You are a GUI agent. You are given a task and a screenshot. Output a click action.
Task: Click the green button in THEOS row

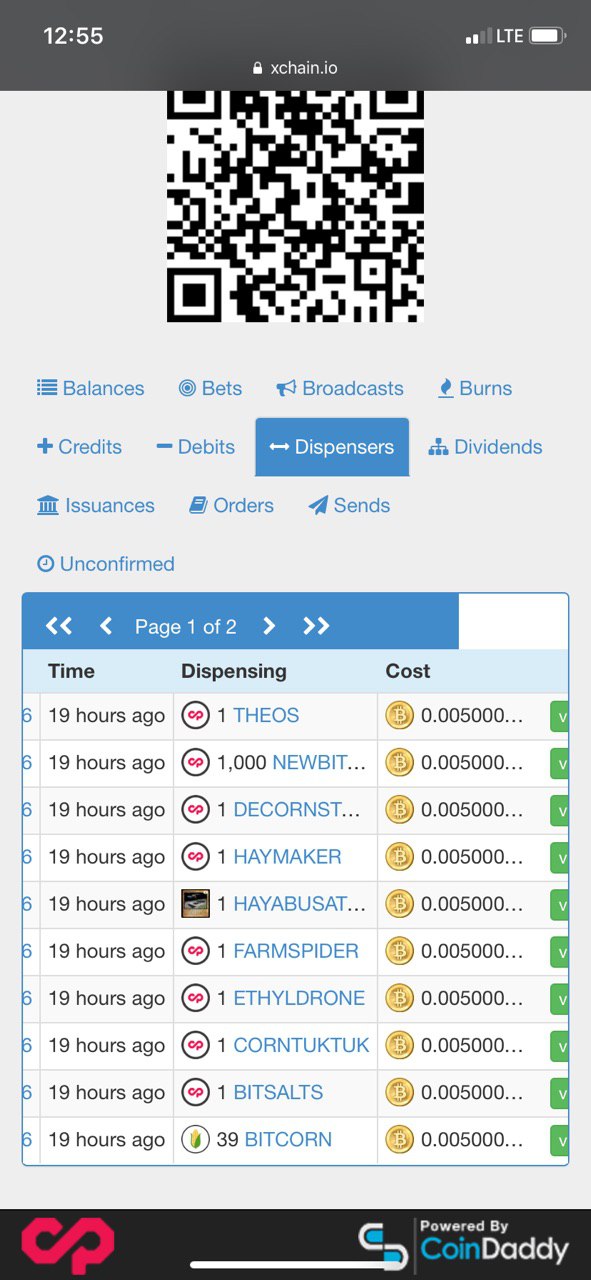(559, 716)
